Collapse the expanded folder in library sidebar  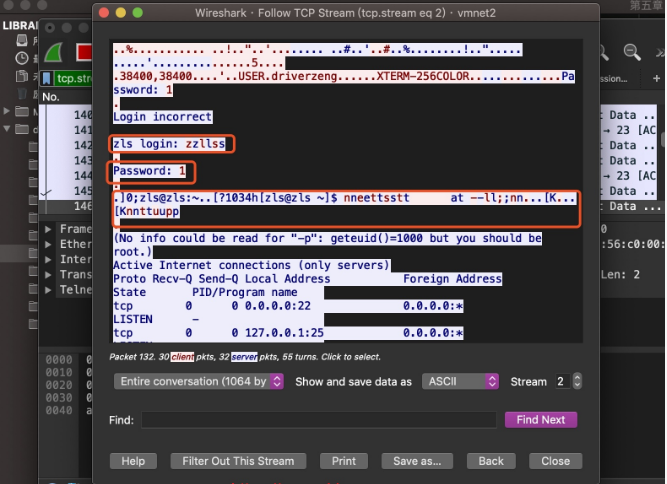point(7,128)
